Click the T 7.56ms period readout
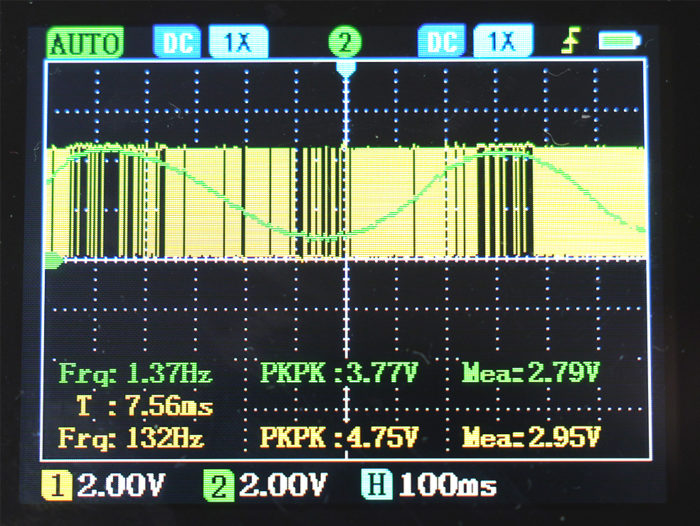Viewport: 700px width, 526px height. 144,406
